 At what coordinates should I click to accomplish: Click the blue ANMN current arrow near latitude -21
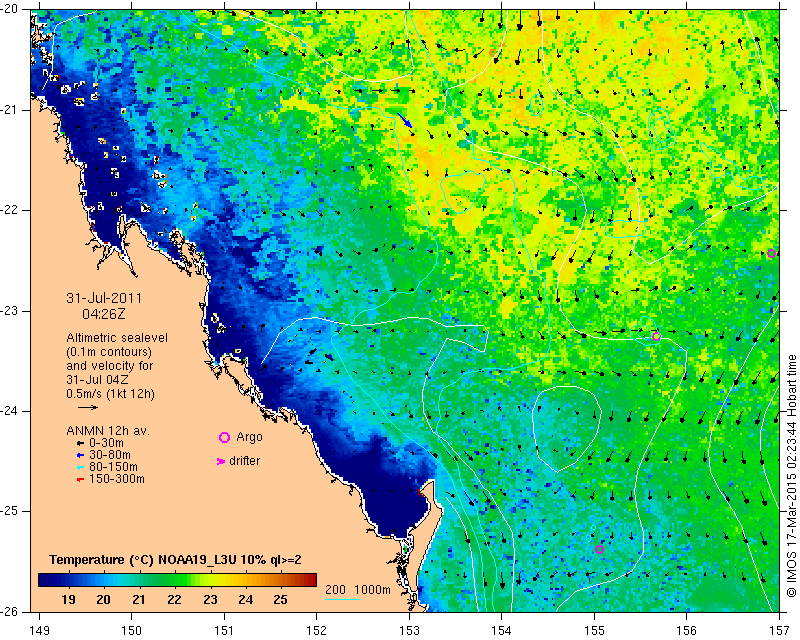click(x=405, y=120)
